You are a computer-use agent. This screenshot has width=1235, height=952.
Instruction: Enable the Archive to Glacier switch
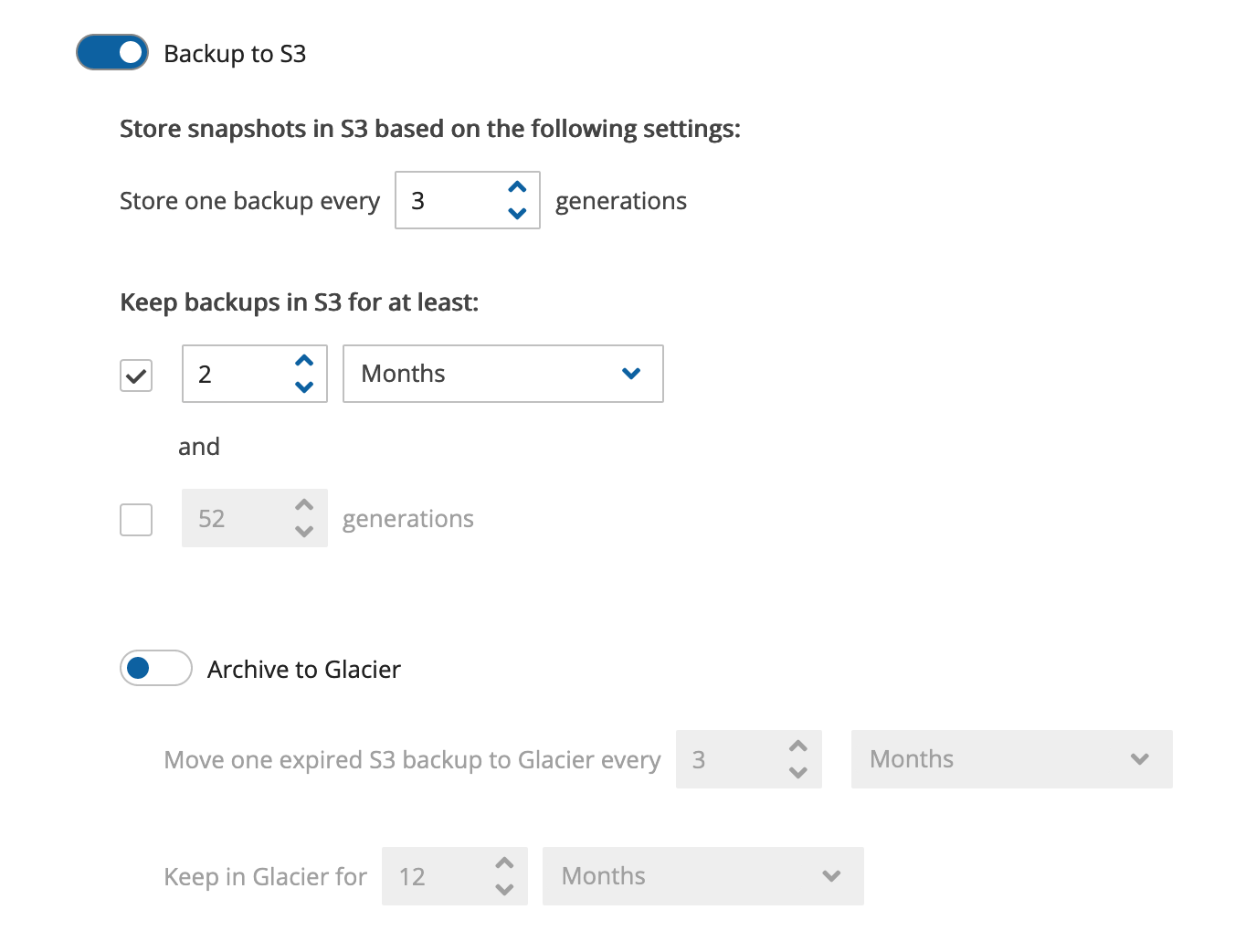(x=156, y=669)
